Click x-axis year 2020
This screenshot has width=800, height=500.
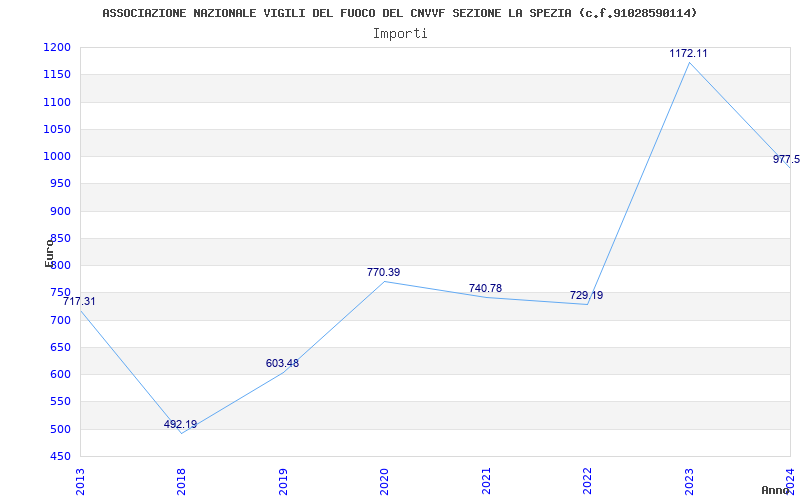[384, 481]
